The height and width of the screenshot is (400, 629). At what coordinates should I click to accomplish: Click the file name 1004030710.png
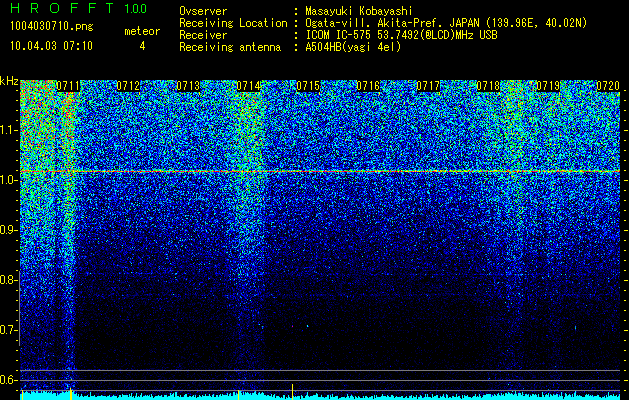pos(52,27)
